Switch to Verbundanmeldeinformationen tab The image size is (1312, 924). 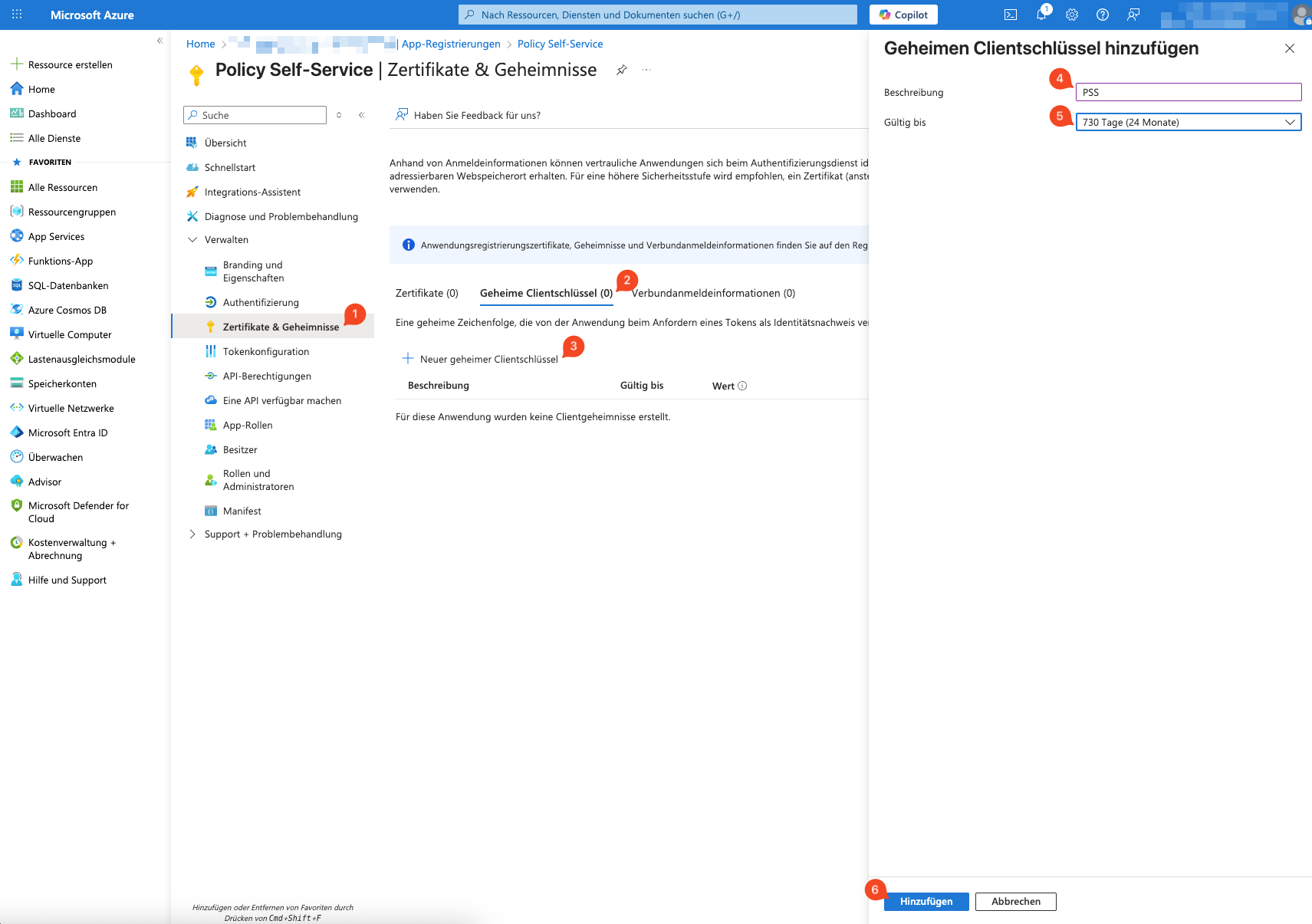tap(713, 293)
